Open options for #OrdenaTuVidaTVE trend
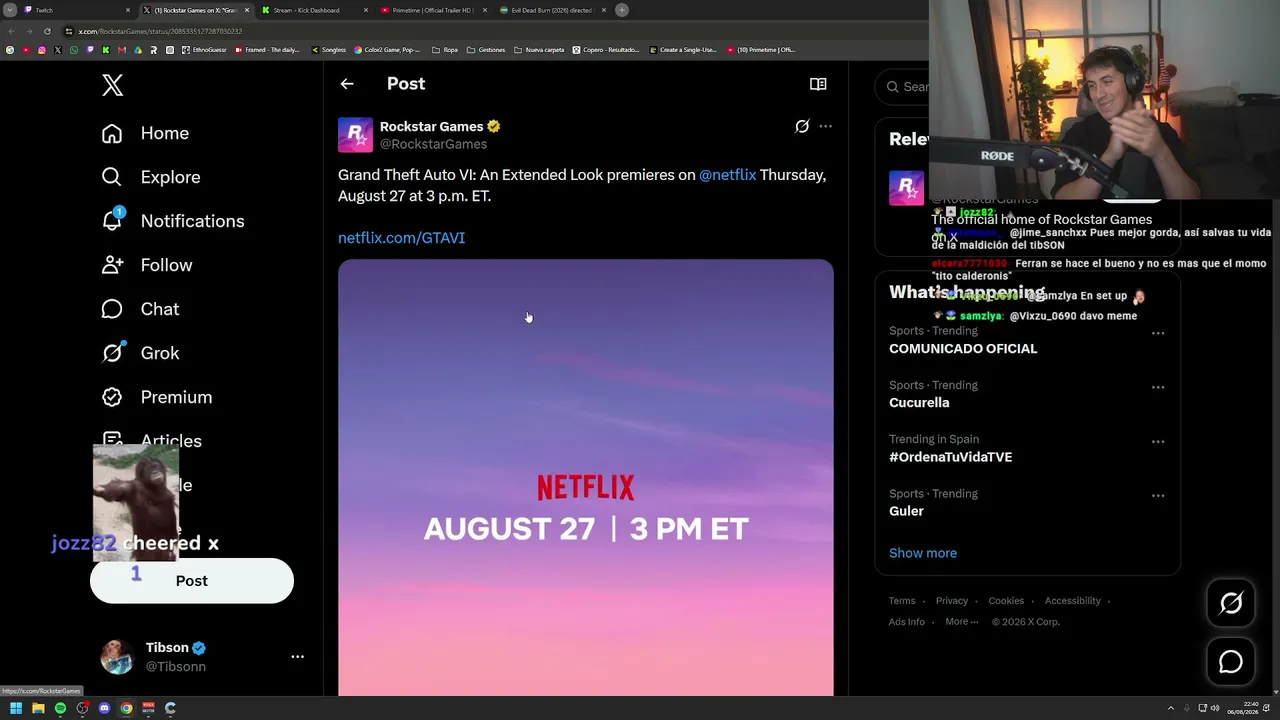The image size is (1280, 720). coord(1158,441)
